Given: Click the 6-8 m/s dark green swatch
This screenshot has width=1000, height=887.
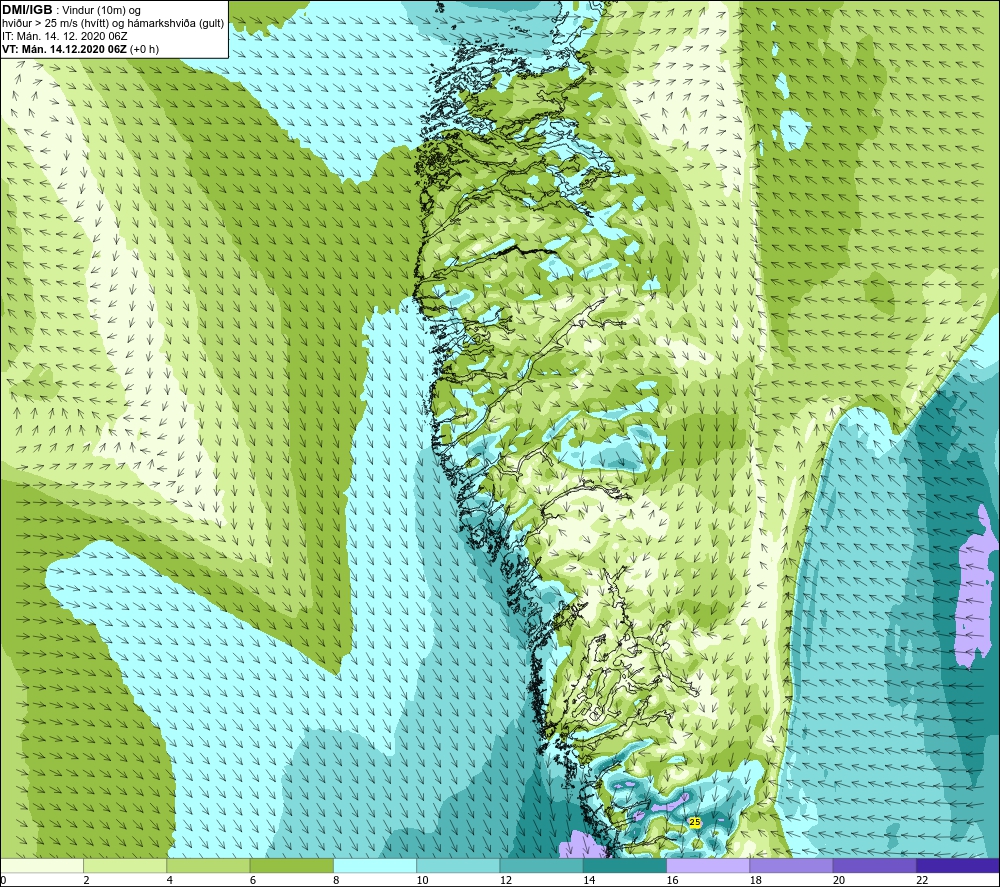Looking at the screenshot, I should [291, 865].
